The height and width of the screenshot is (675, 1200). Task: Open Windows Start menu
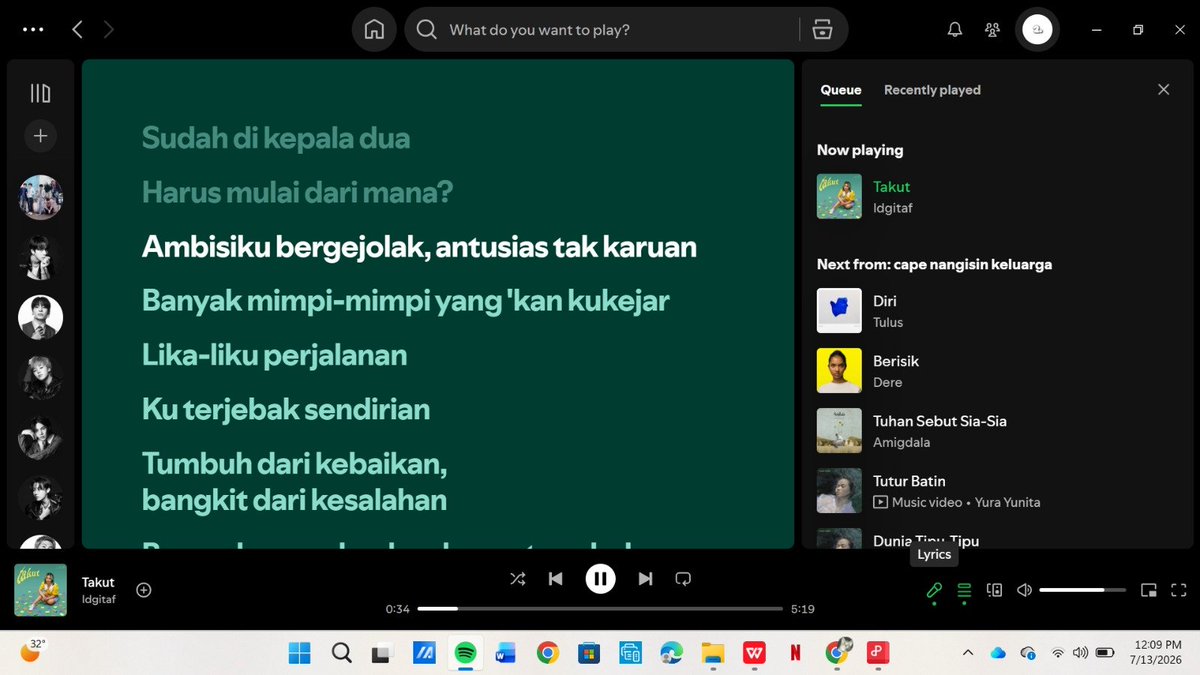pos(299,653)
